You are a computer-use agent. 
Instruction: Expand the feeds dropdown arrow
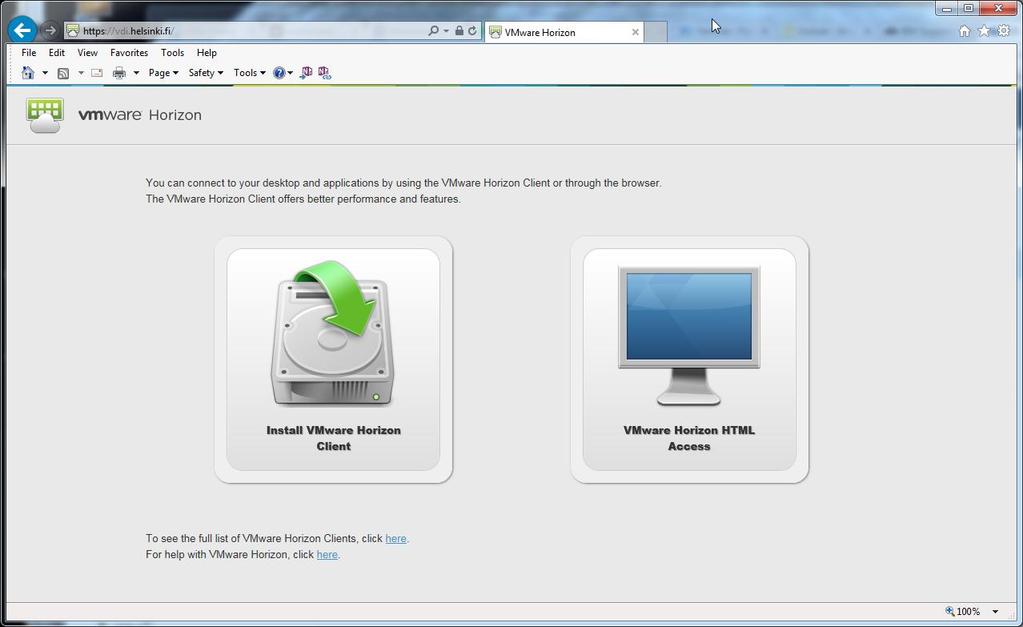(x=81, y=73)
